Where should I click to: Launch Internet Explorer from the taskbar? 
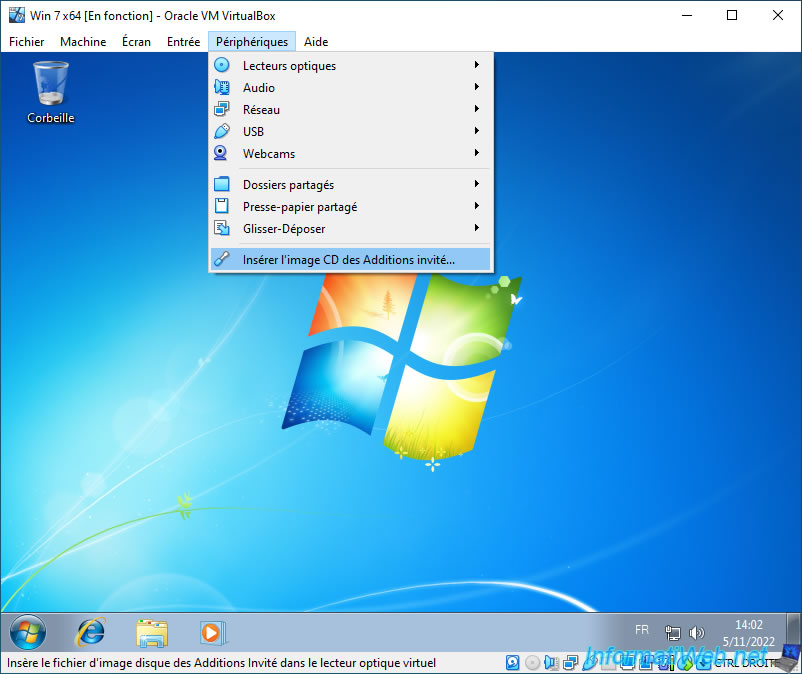coord(91,632)
